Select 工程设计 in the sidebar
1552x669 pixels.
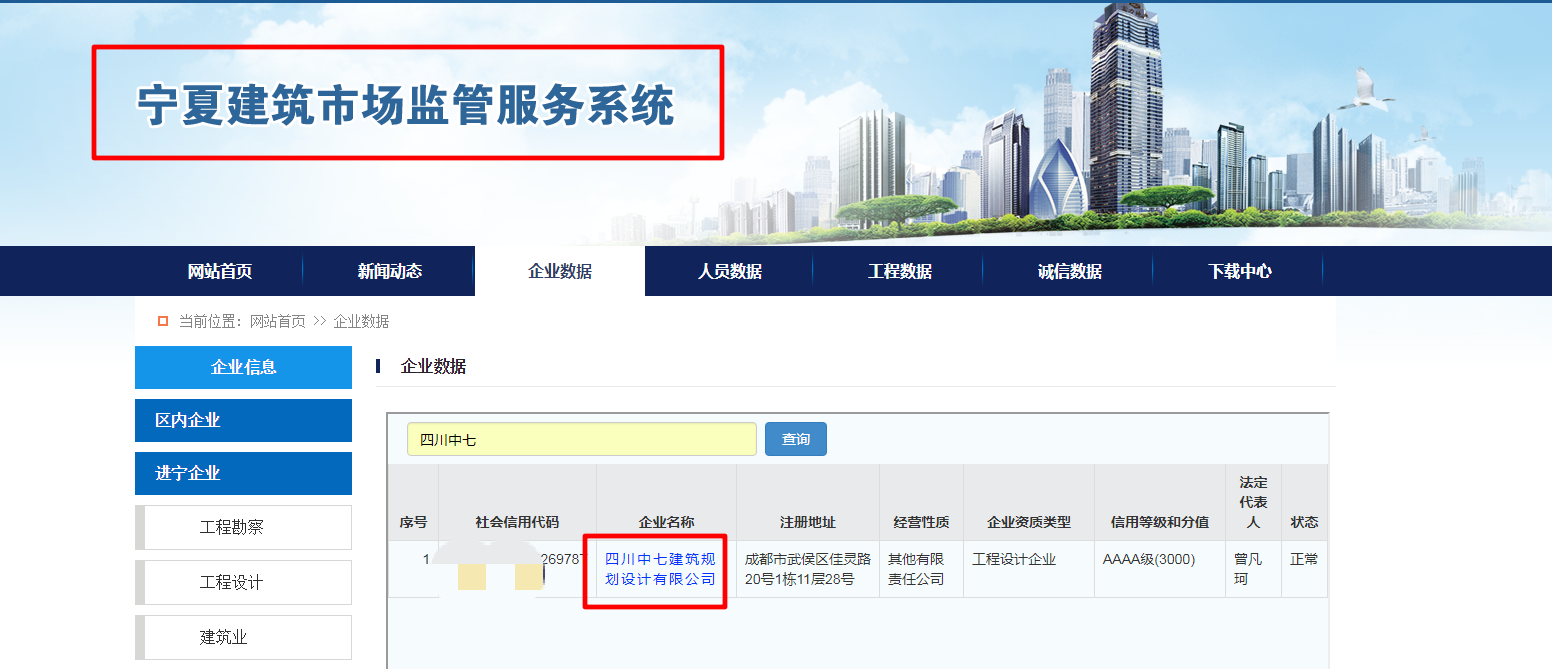point(243,582)
